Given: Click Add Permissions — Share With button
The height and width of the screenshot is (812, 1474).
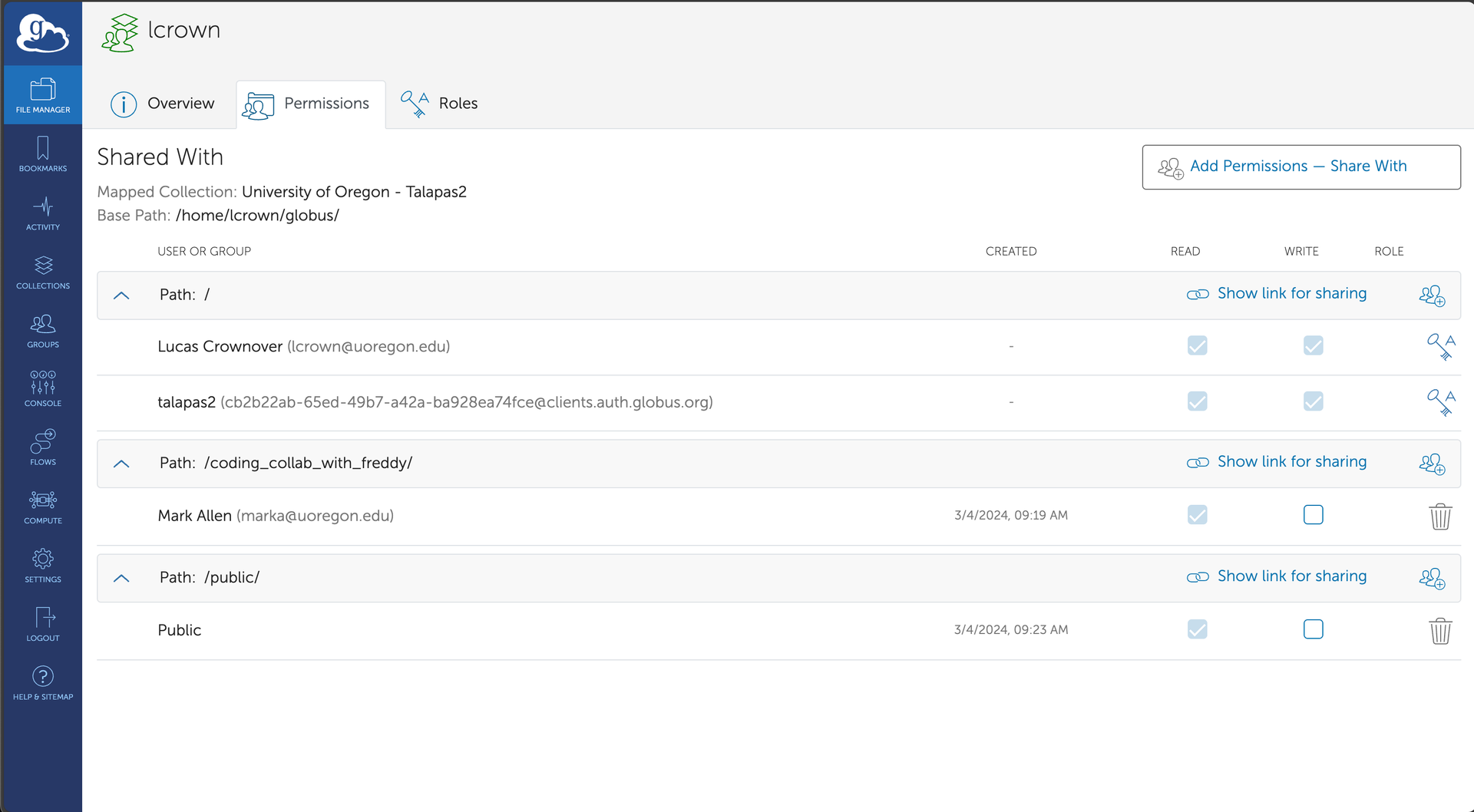Looking at the screenshot, I should point(1300,167).
